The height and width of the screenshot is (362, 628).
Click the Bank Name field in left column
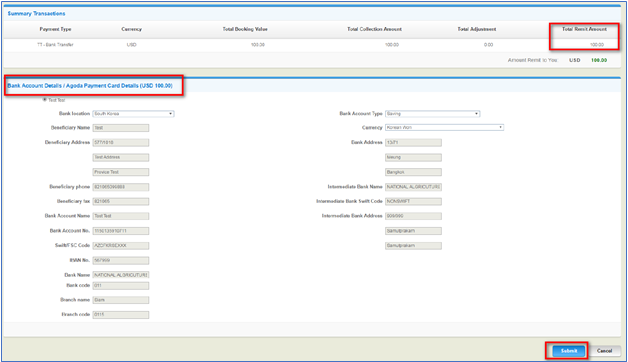tap(121, 275)
